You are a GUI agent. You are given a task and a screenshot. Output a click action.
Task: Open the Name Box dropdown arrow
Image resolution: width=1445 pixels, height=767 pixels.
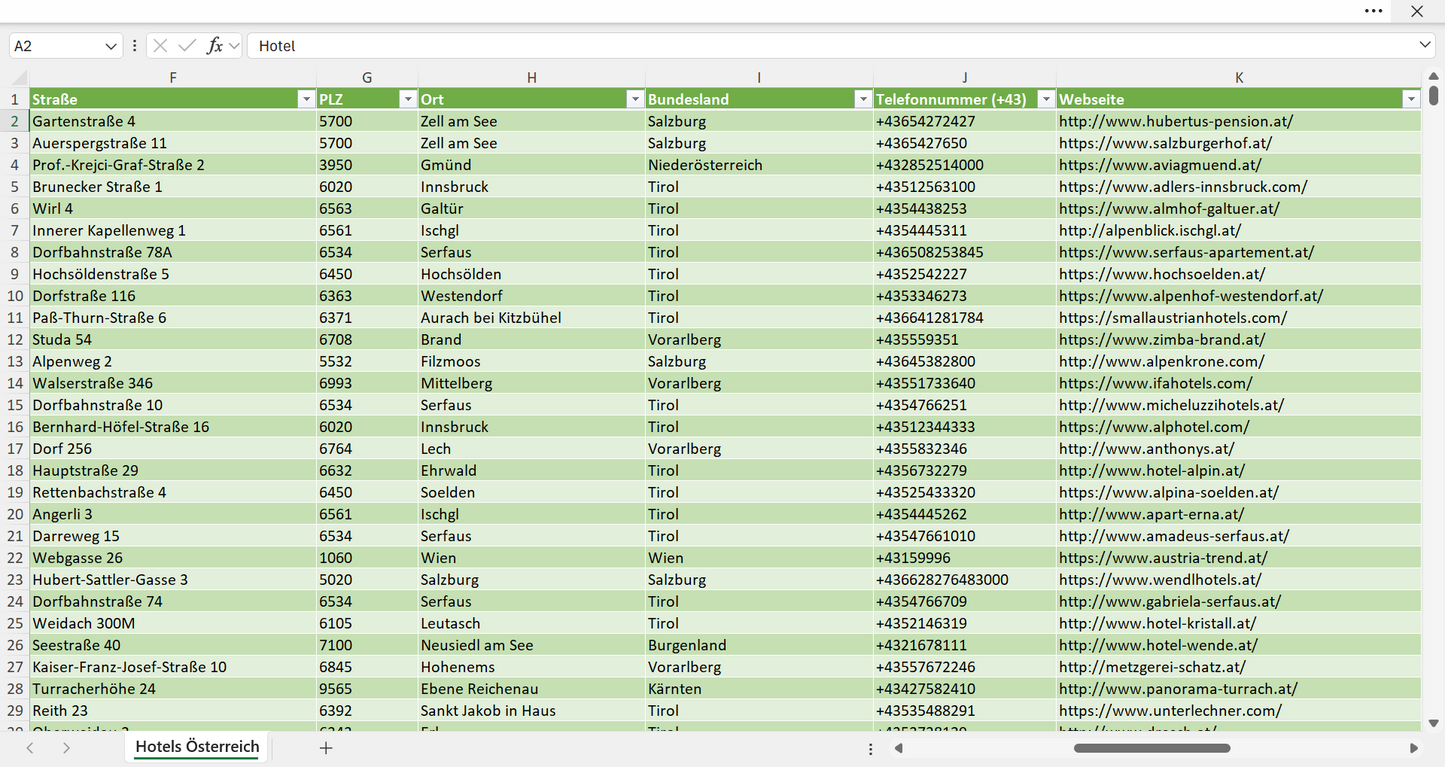[111, 46]
